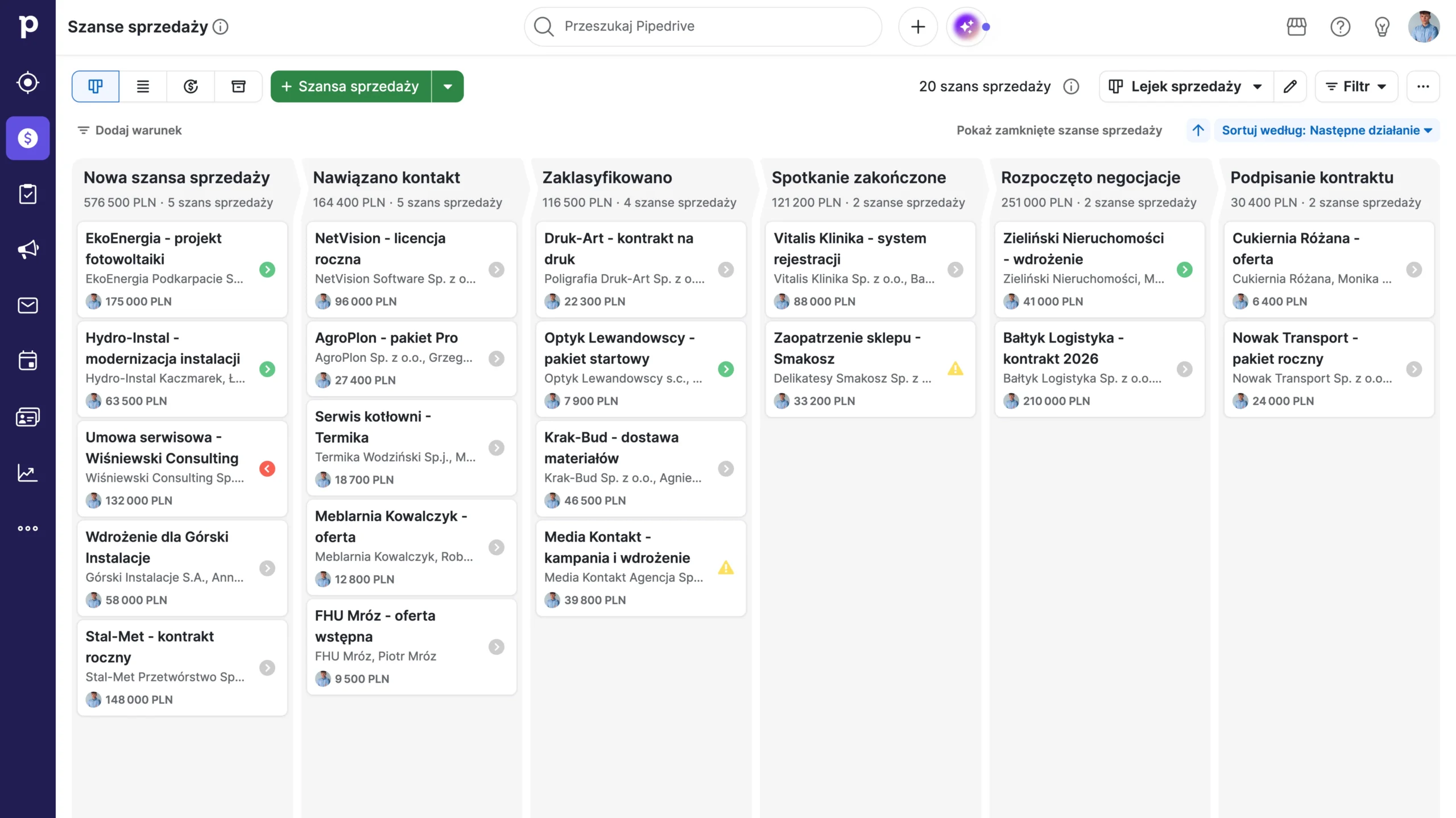Open Activities calendar icon in sidebar
Viewport: 1456px width, 818px height.
pos(28,361)
